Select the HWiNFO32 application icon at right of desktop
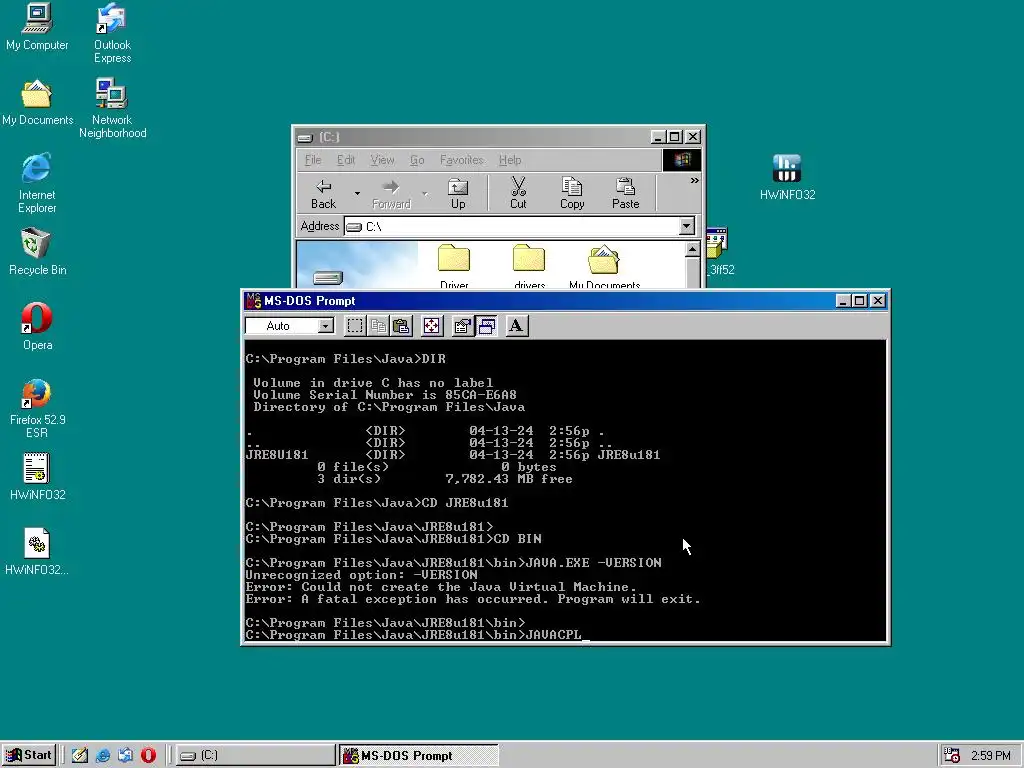Viewport: 1024px width, 768px height. tap(787, 177)
